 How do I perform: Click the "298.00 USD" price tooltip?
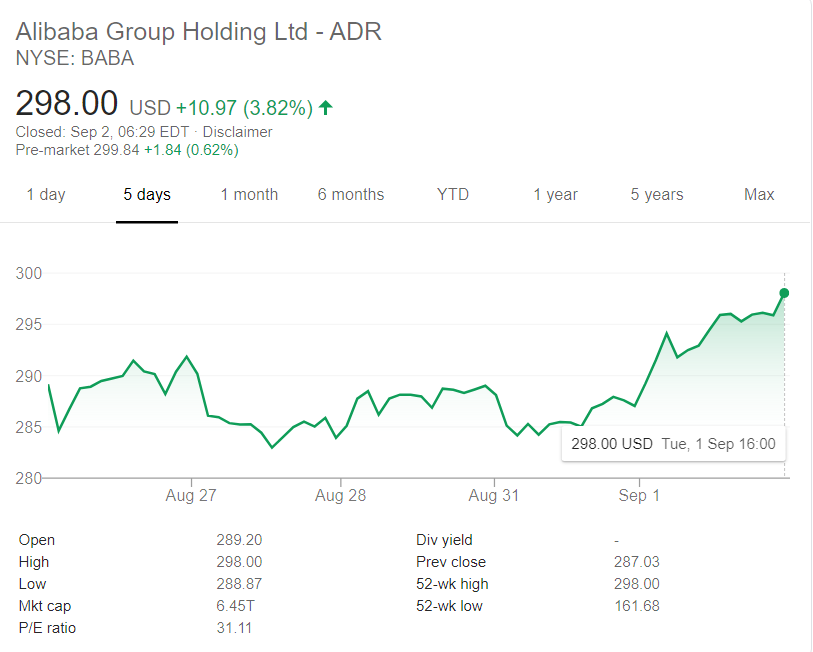[x=672, y=443]
